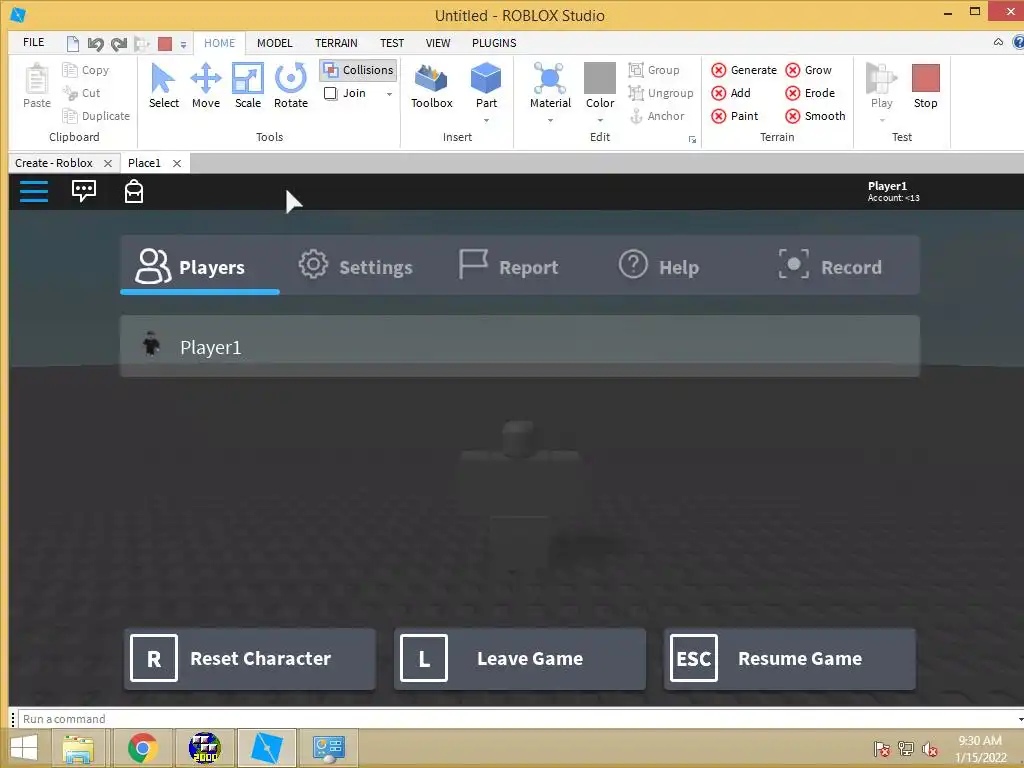
Task: Open the Edit group dialog launcher
Action: (x=692, y=139)
